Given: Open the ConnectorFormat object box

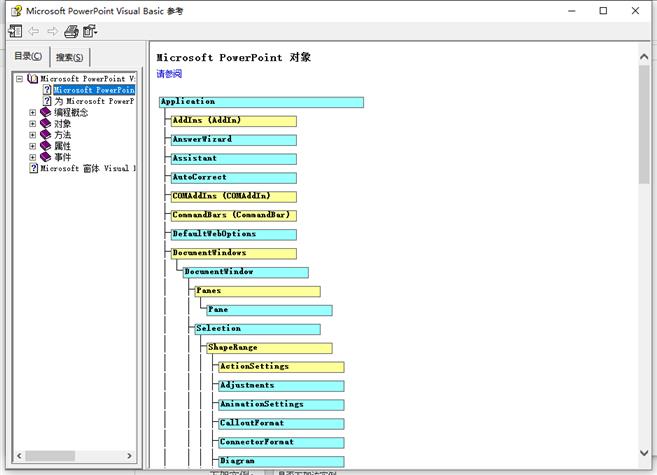Looking at the screenshot, I should tap(281, 442).
